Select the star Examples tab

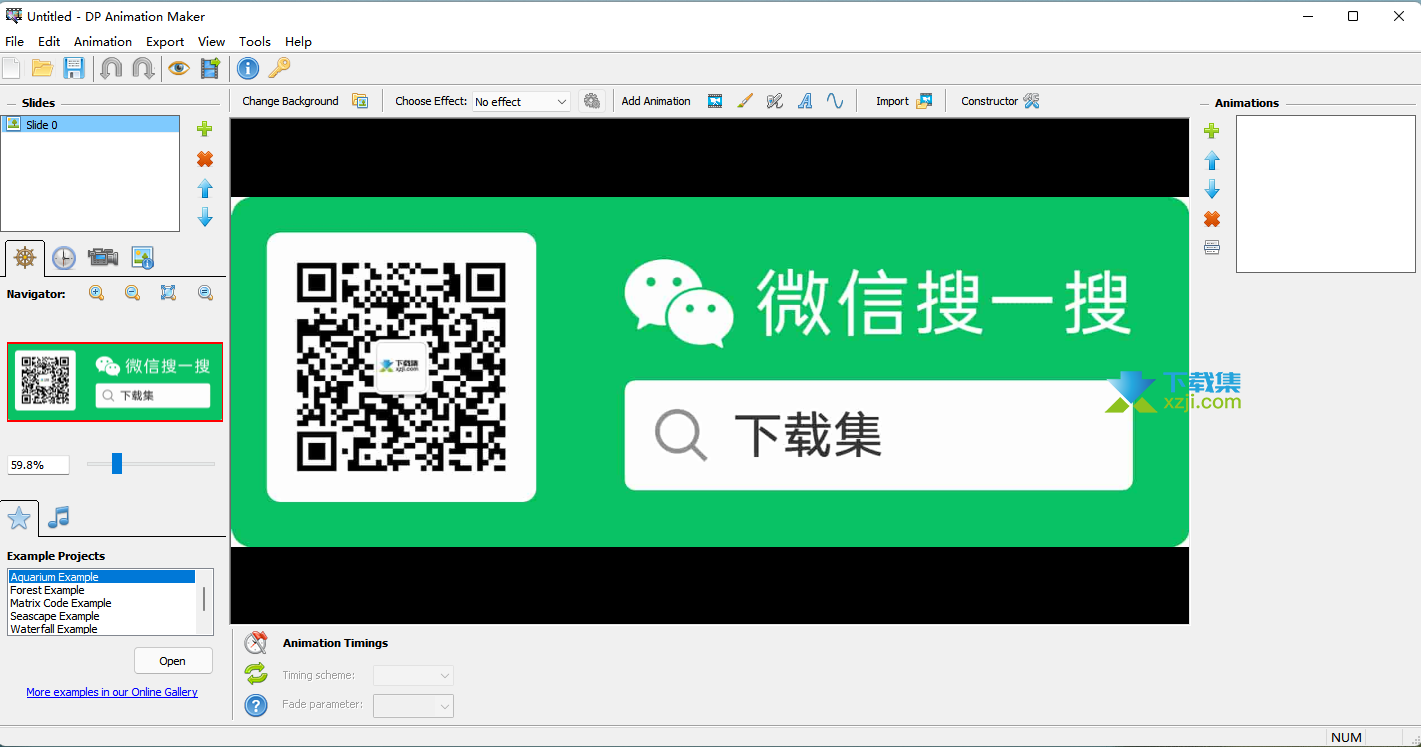point(19,518)
